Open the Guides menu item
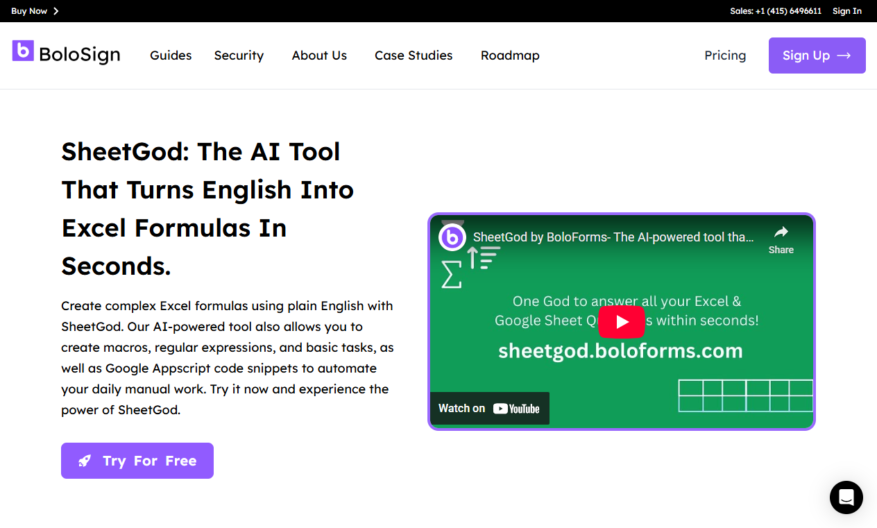877x528 pixels. [171, 55]
